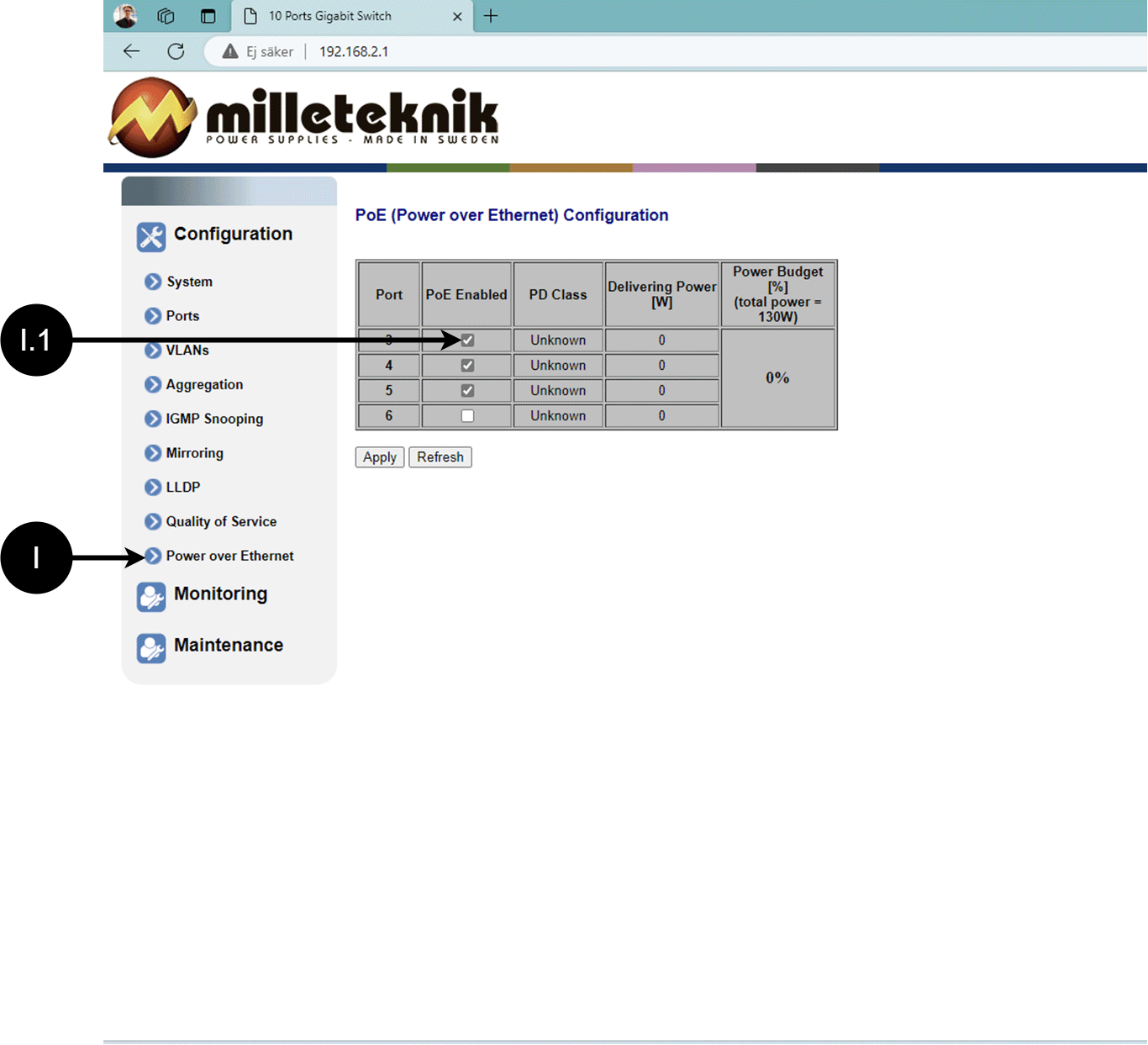Screen dimensions: 1148x1045
Task: Enable PoE on port 6
Action: click(x=467, y=416)
